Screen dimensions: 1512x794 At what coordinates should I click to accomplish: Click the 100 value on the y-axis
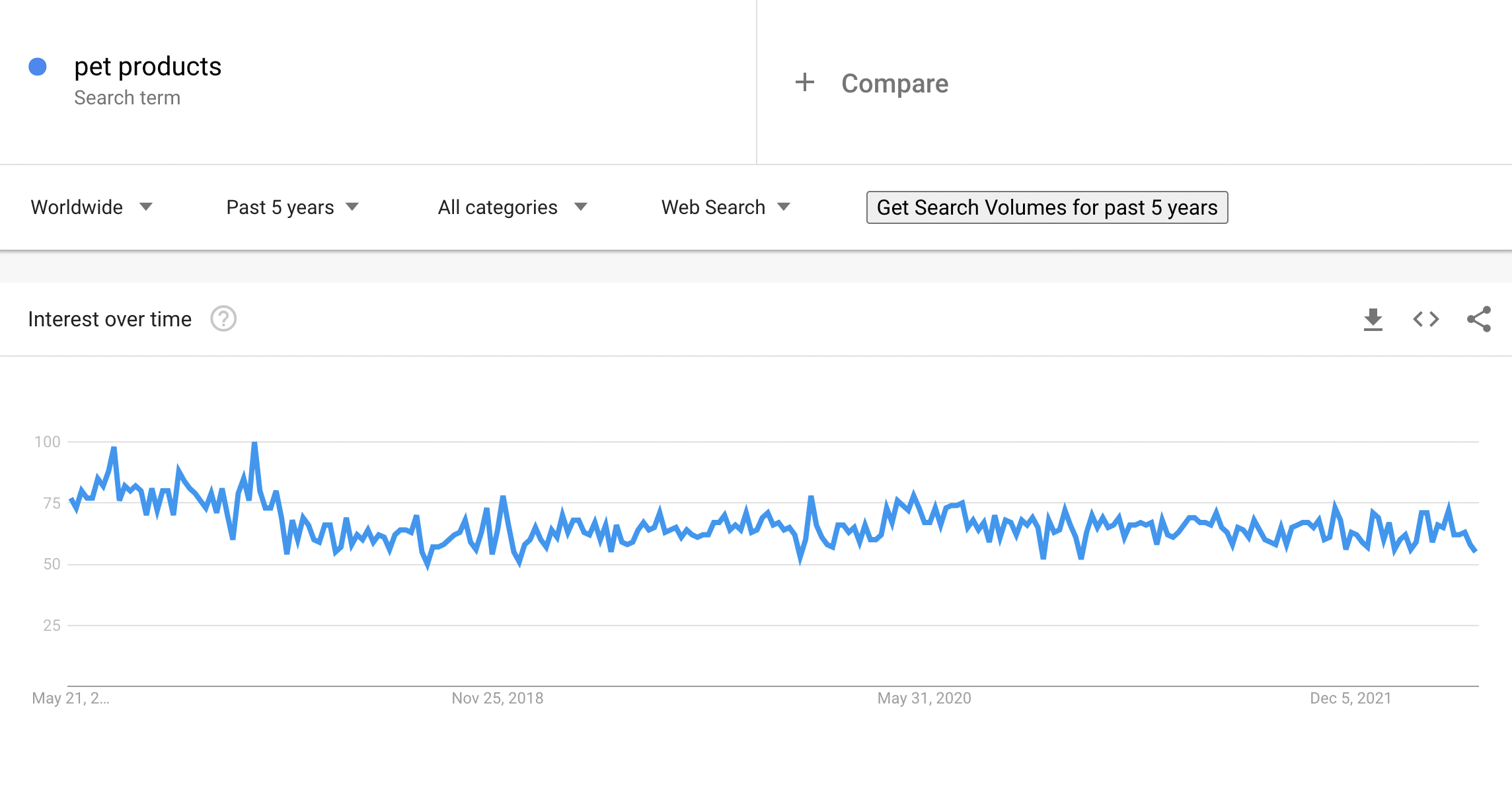tap(48, 442)
